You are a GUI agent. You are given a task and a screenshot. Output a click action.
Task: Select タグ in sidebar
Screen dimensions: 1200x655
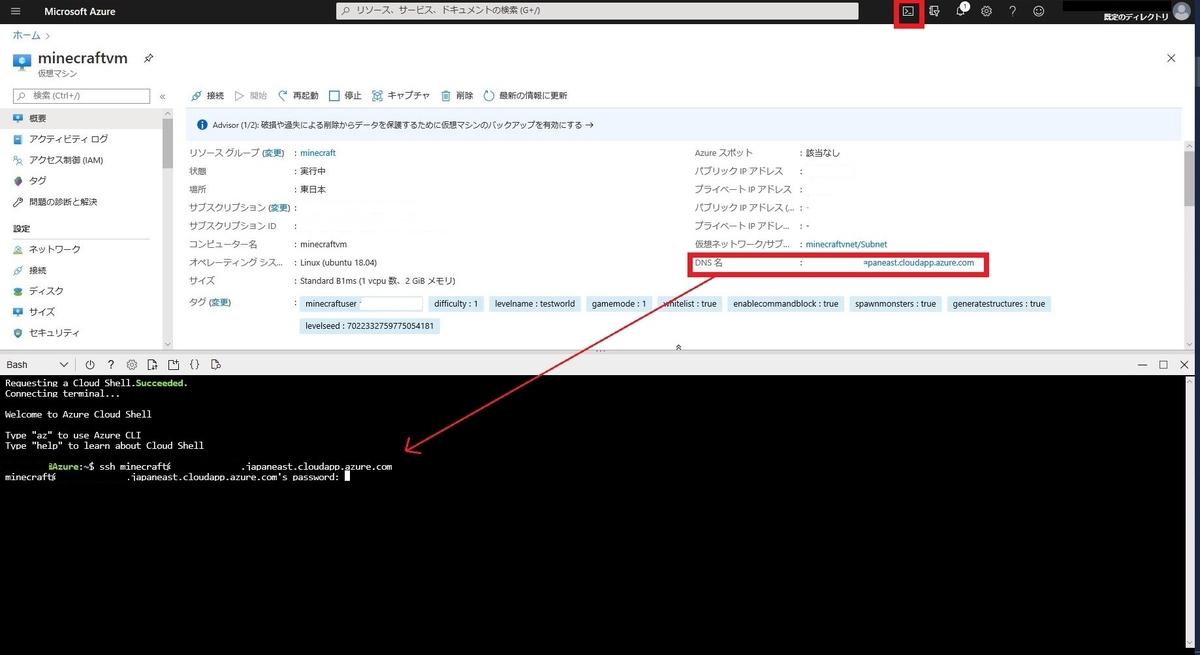[x=80, y=181]
